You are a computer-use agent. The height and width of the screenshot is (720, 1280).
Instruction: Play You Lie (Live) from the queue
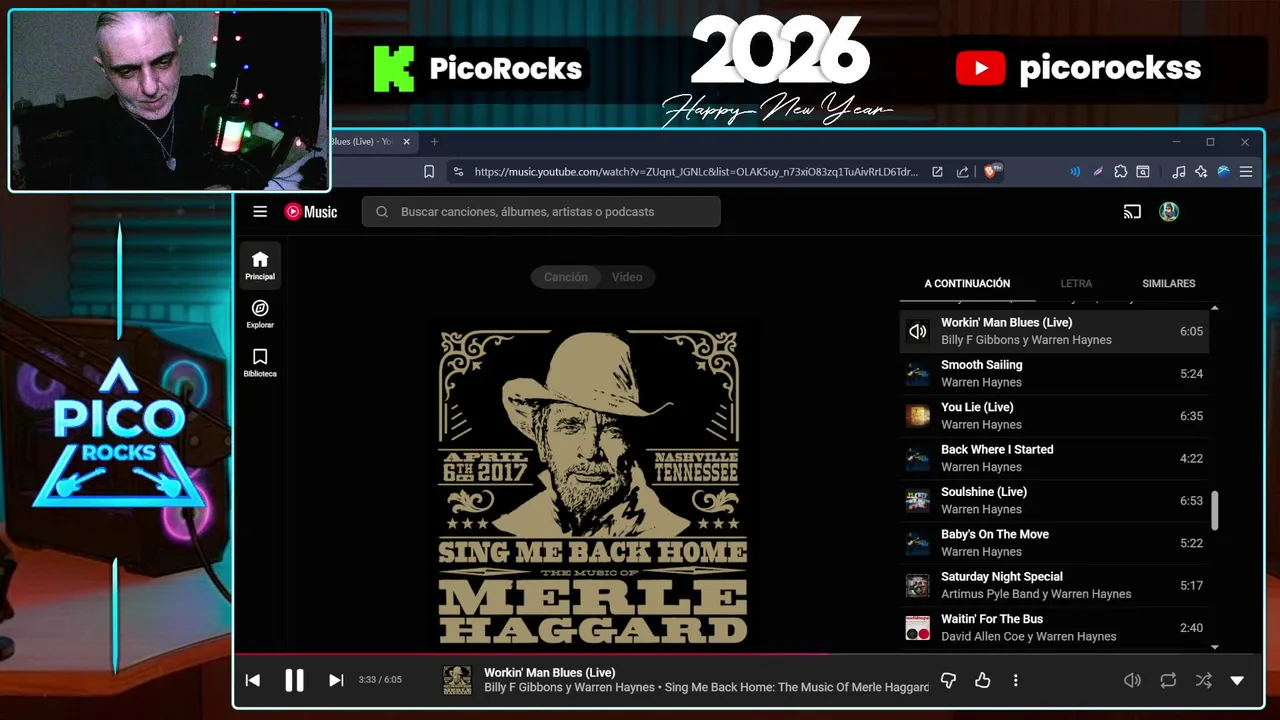click(x=1054, y=416)
